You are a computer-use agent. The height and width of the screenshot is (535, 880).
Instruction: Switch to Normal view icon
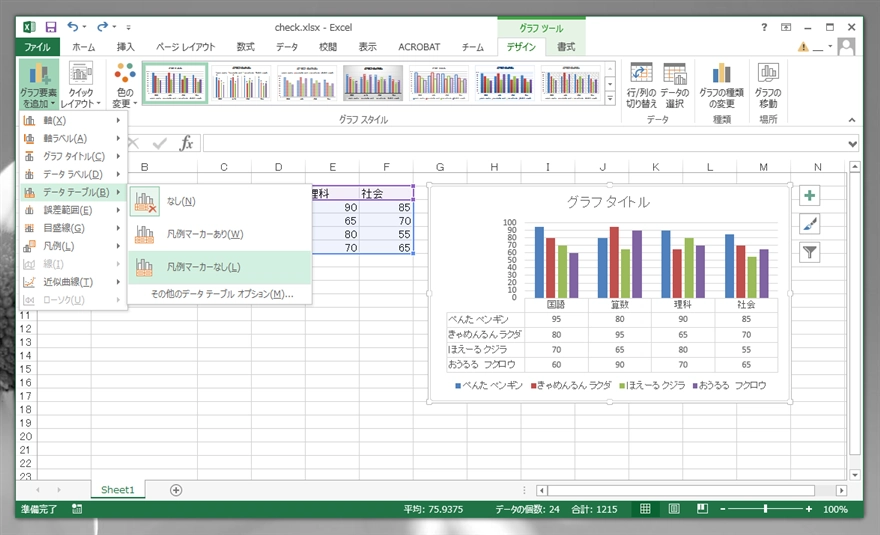tap(645, 509)
